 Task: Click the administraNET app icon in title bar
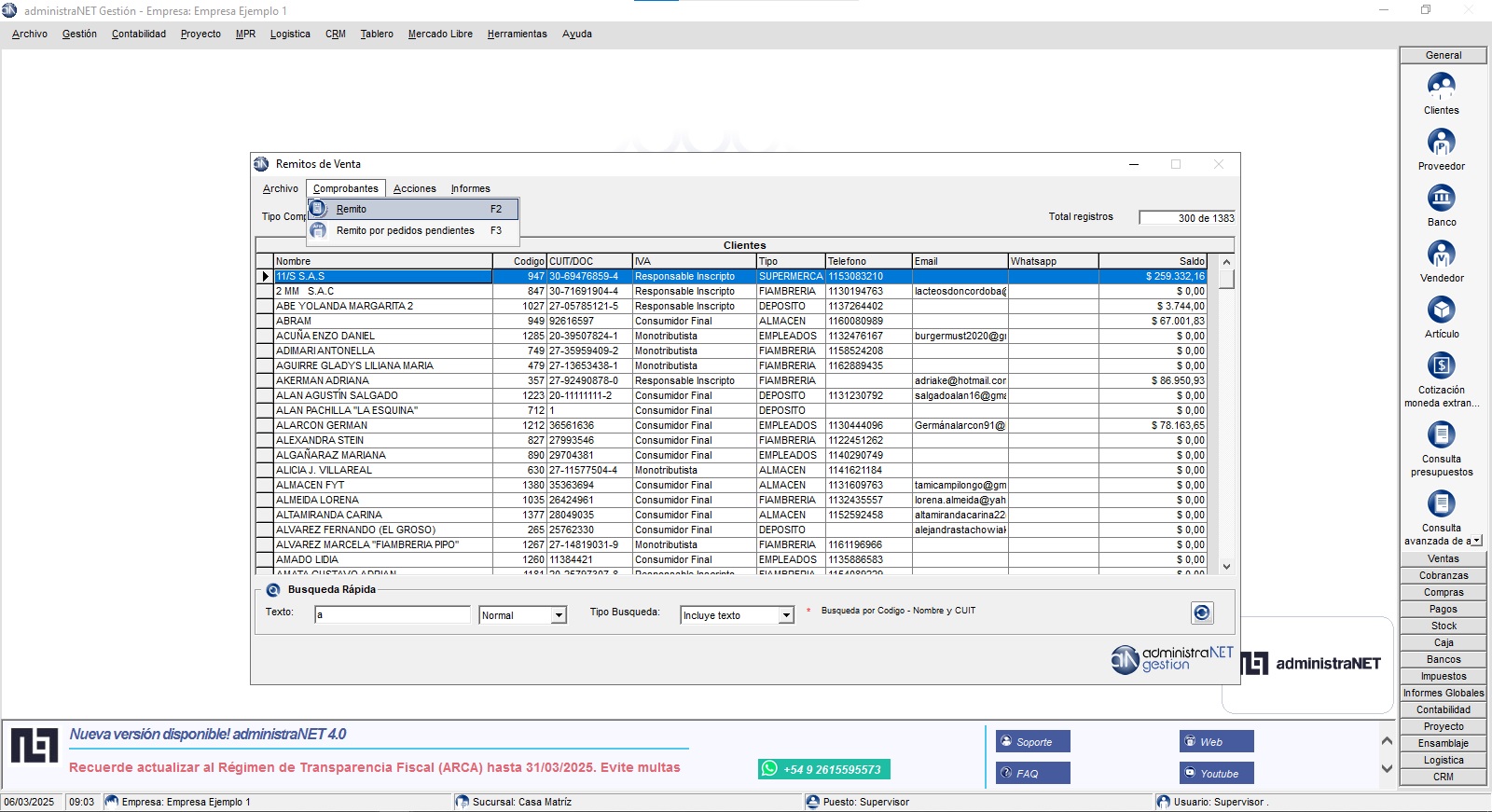(10, 10)
